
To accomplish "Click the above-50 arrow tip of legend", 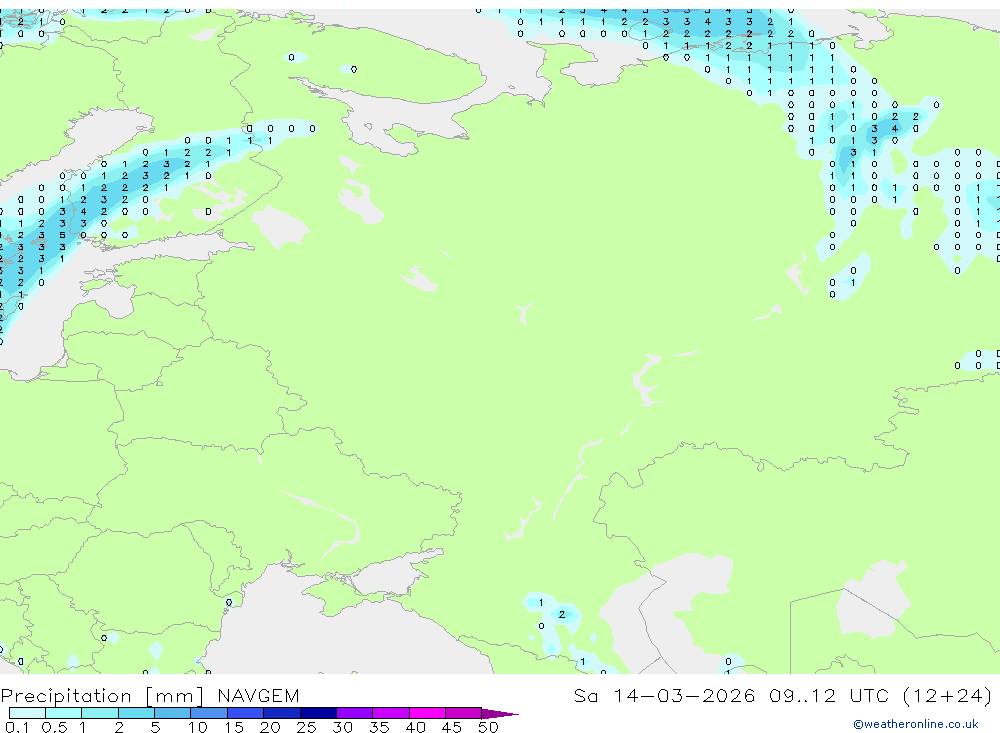I will point(500,714).
